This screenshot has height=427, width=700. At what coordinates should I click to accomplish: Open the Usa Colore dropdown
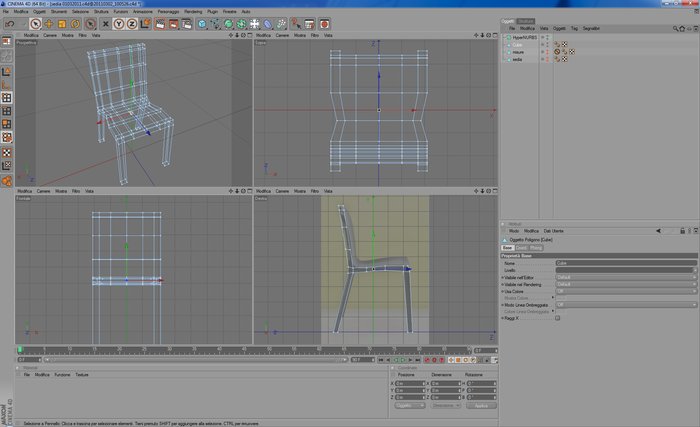click(626, 291)
